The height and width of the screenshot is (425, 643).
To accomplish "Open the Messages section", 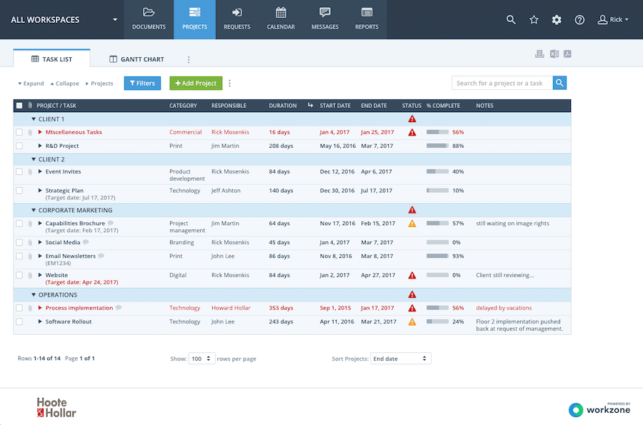I will tap(324, 19).
